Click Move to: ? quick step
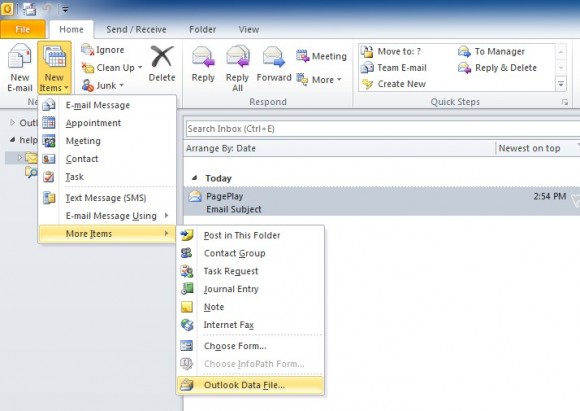Viewport: 580px width, 411px height. click(x=391, y=51)
